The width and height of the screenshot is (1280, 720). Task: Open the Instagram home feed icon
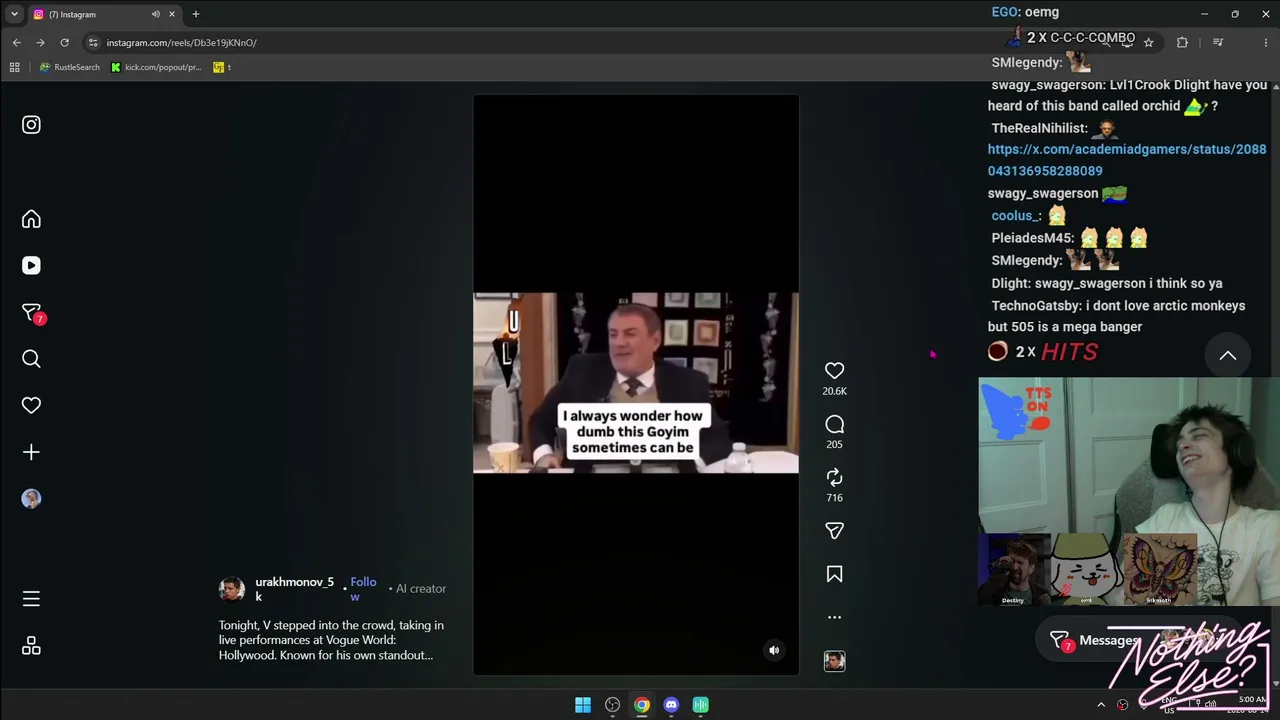31,219
